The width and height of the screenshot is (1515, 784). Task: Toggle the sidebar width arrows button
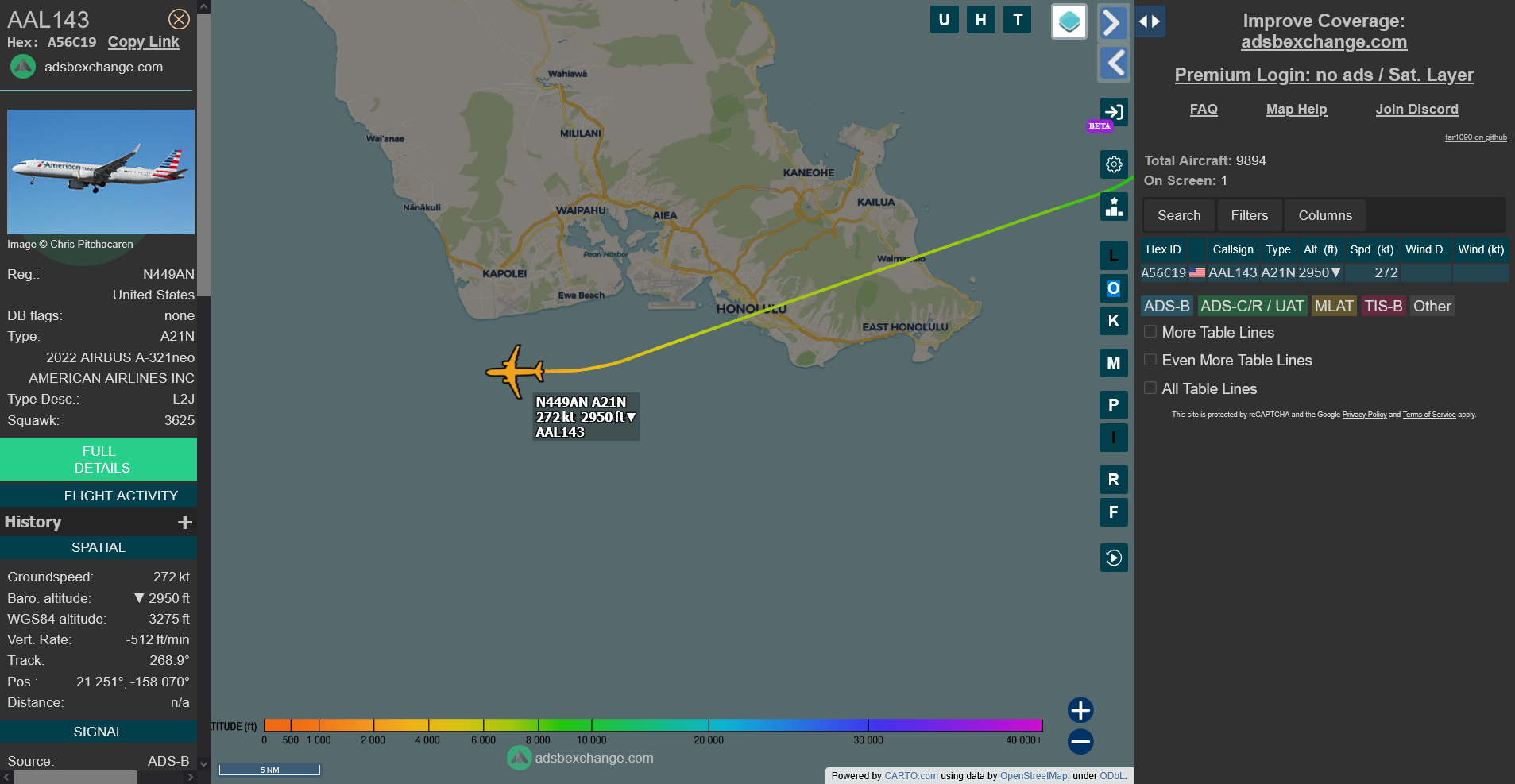point(1150,21)
